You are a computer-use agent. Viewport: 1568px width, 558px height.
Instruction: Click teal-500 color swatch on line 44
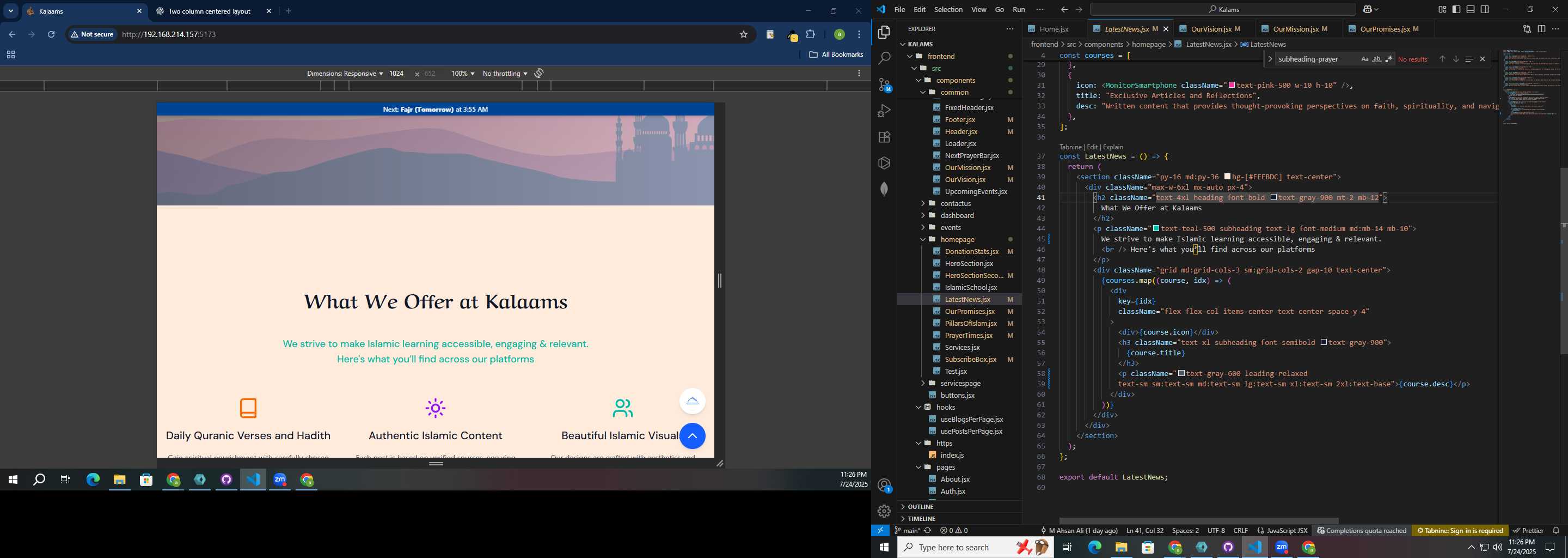[x=1156, y=228]
